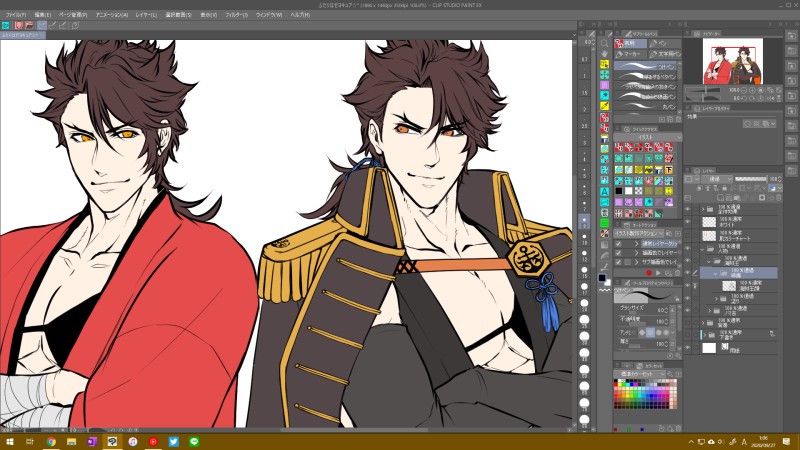The image size is (800, 450).
Task: Select brush size 10 preset
Action: click(584, 237)
